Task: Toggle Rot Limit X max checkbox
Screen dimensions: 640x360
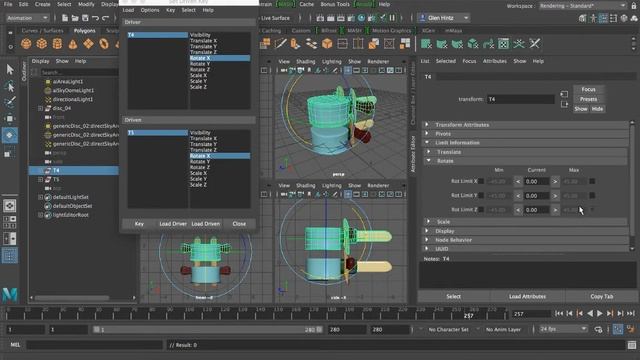Action: tap(592, 181)
